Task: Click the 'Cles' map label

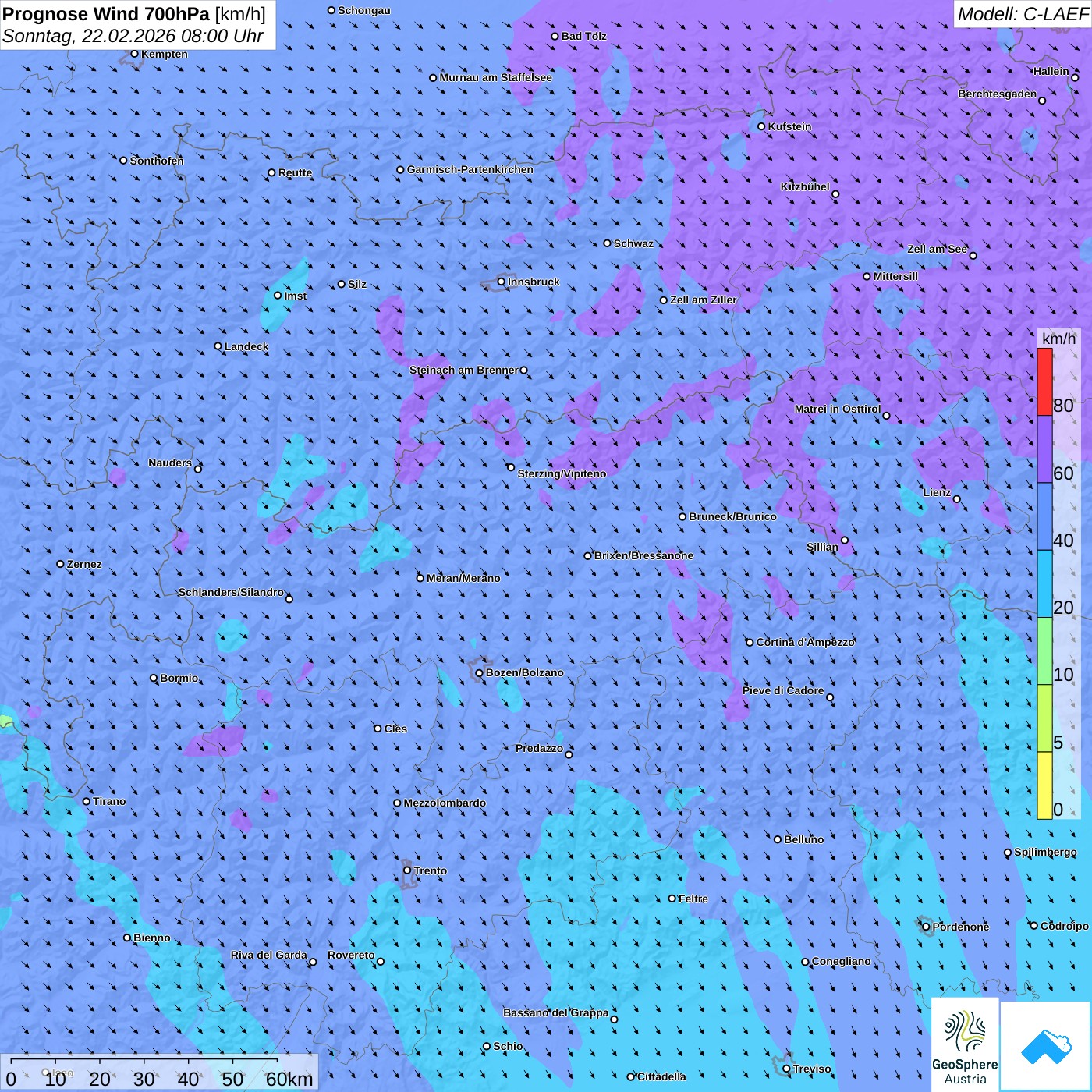Action: coord(395,729)
